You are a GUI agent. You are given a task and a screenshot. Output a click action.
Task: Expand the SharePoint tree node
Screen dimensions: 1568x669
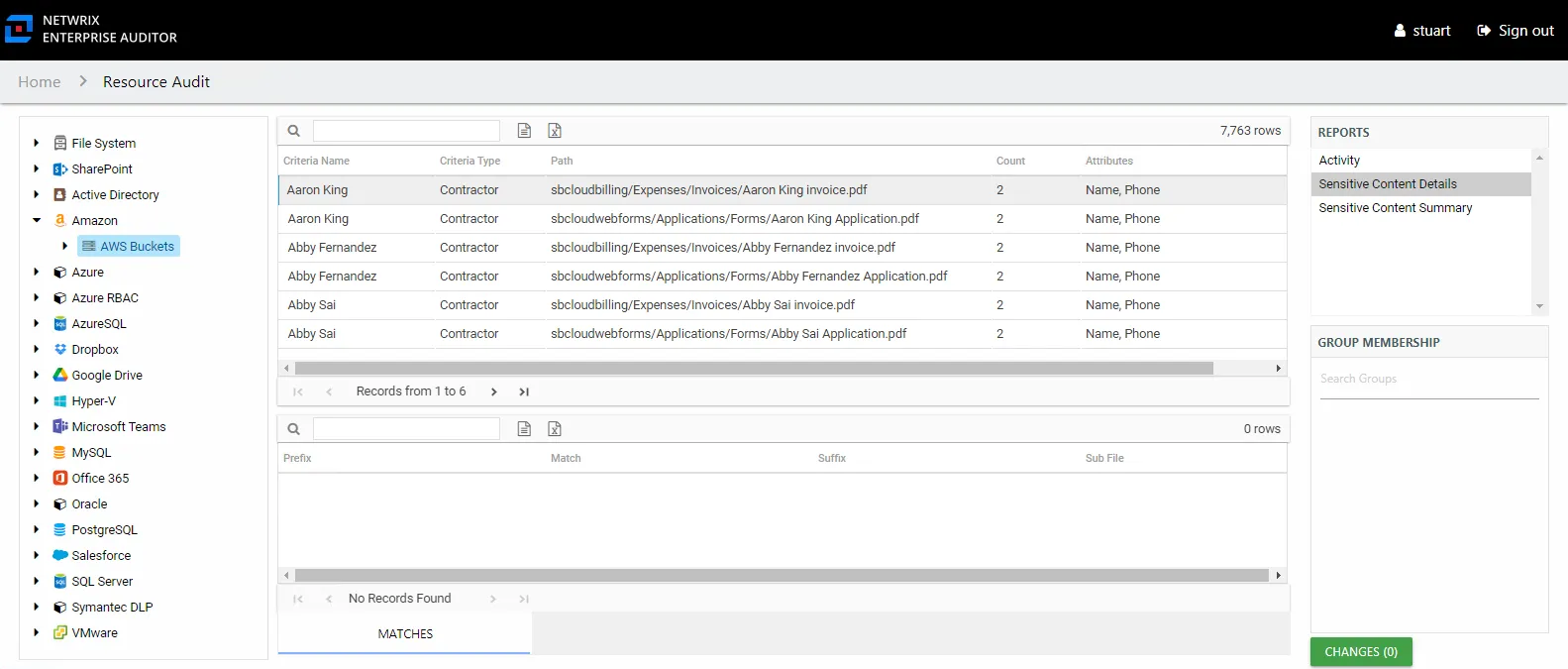[x=37, y=168]
